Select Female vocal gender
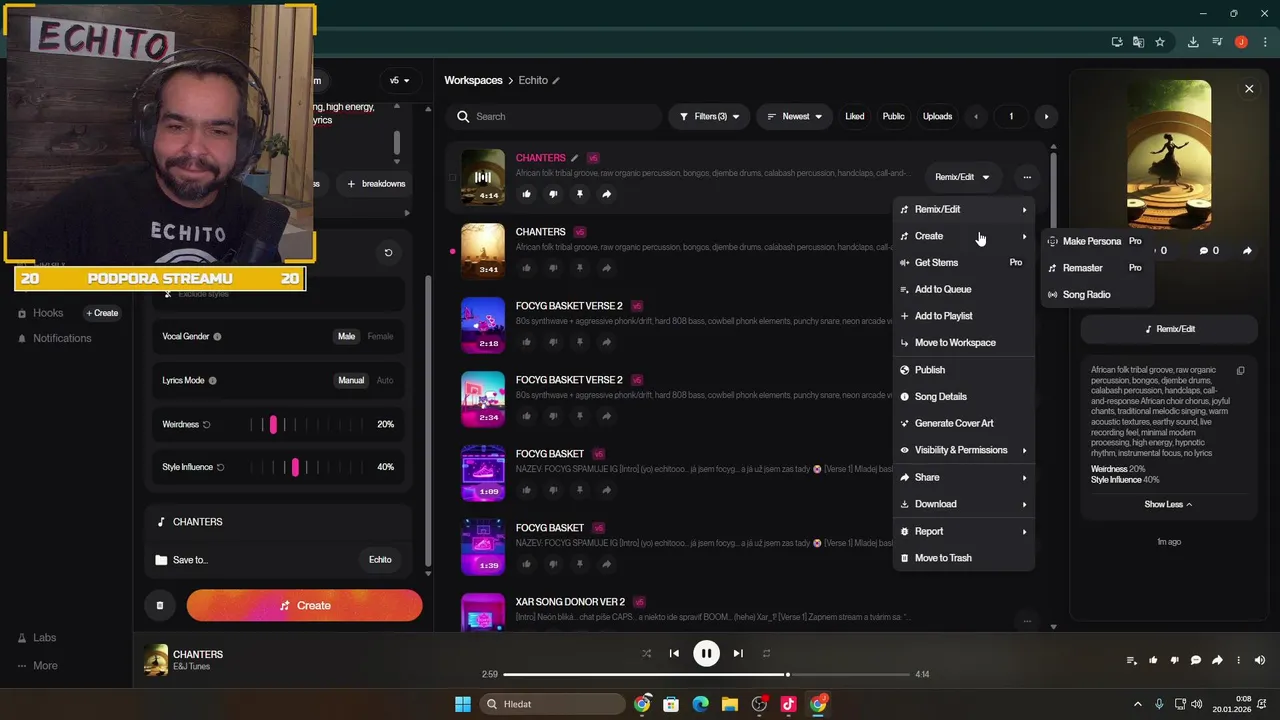Viewport: 1280px width, 720px height. 380,337
